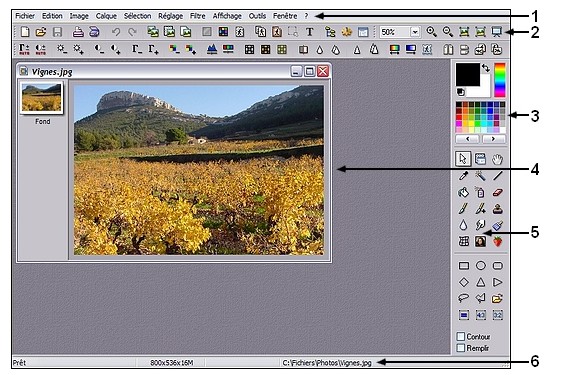Viewport: 564px width, 375px height.
Task: Open the Affichage menu
Action: click(227, 16)
